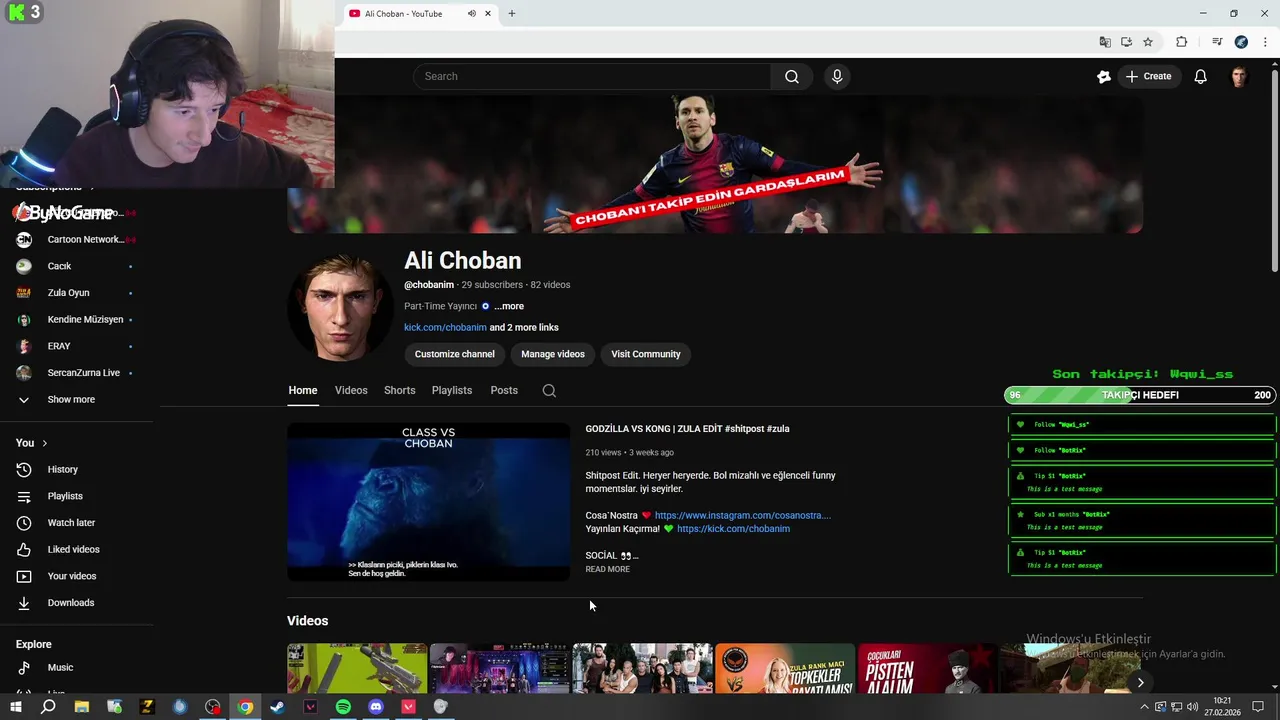Switch to channel Shorts tab
The height and width of the screenshot is (720, 1280).
(x=399, y=391)
